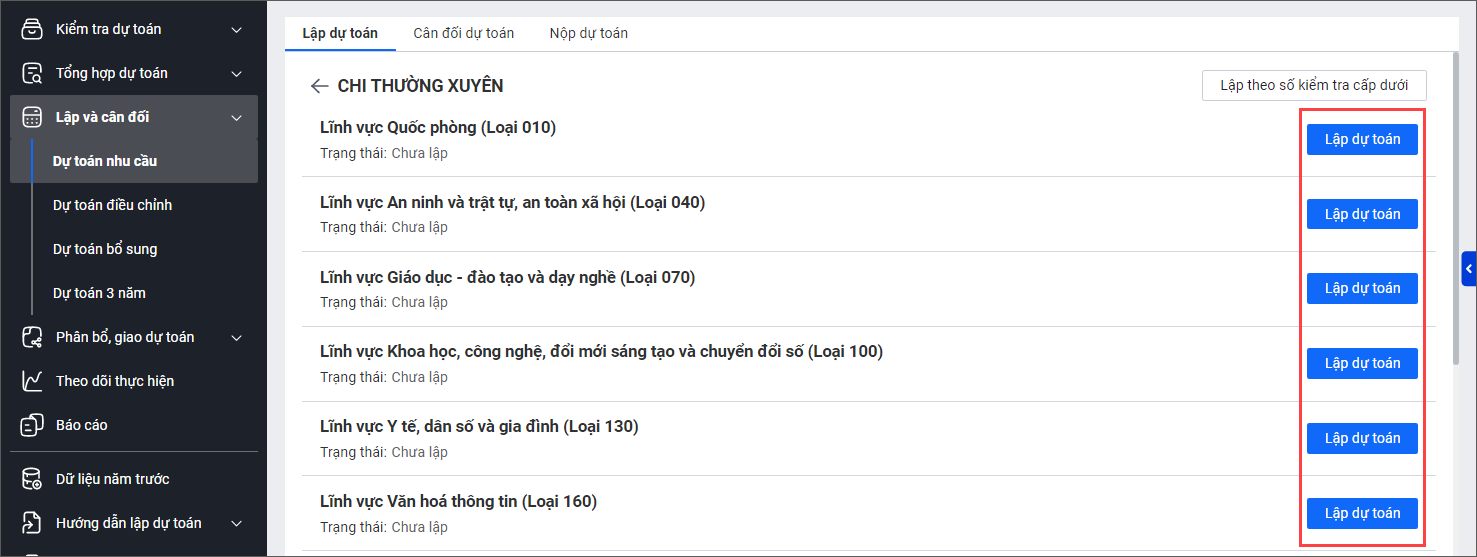This screenshot has height=557, width=1477.
Task: Collapse the Lập và cân đối menu chevron
Action: pos(237,117)
